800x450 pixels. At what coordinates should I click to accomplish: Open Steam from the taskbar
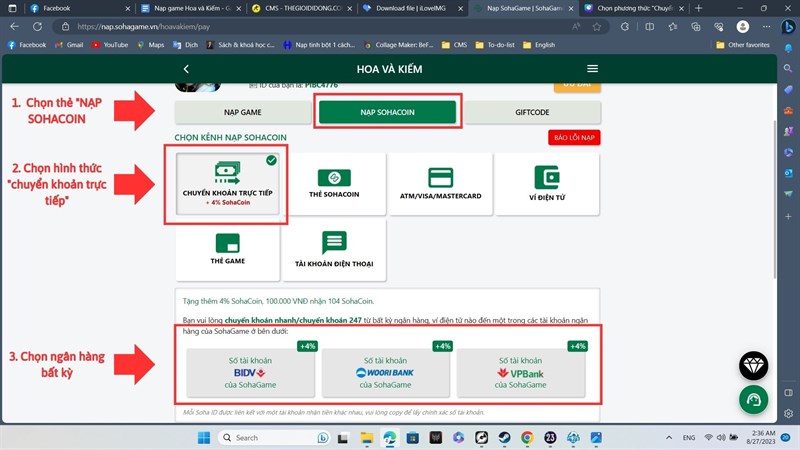click(504, 438)
